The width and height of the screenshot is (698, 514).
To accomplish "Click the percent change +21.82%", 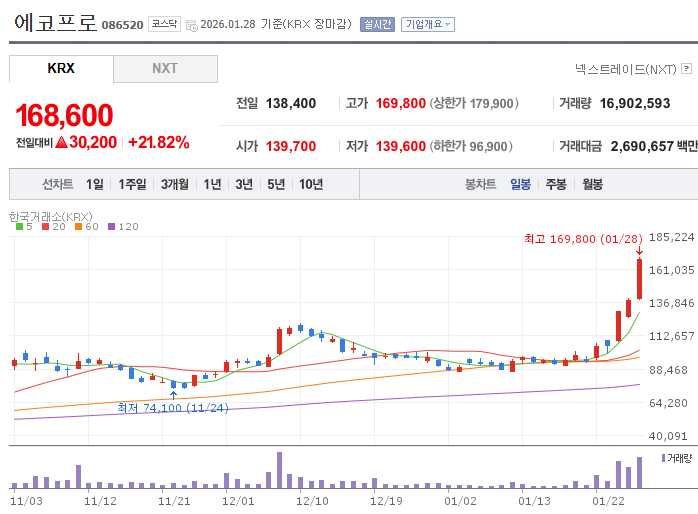I will 158,142.
